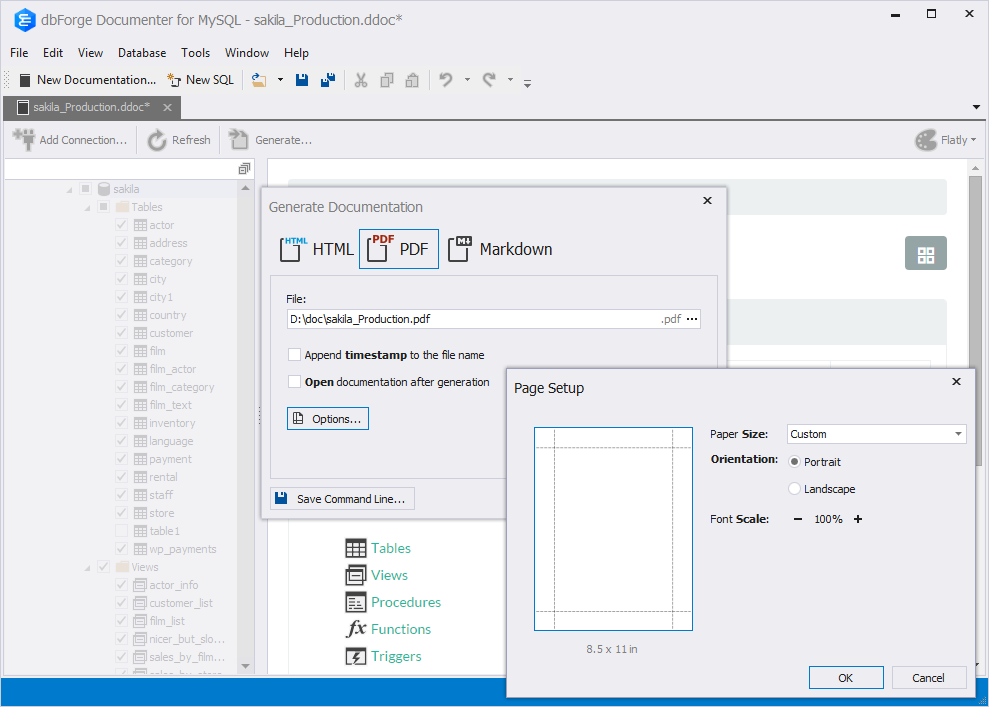The image size is (989, 707).
Task: Open the Redo history dropdown arrow
Action: point(510,80)
